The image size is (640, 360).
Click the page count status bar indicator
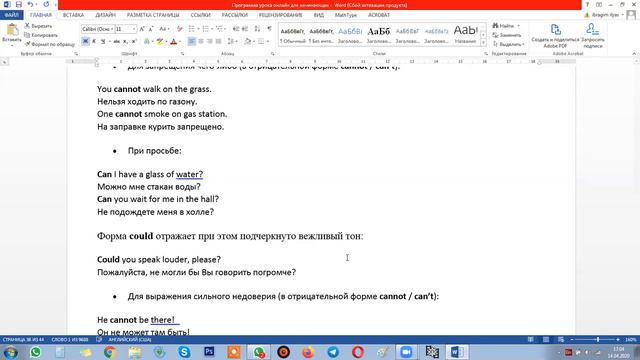(x=23, y=339)
